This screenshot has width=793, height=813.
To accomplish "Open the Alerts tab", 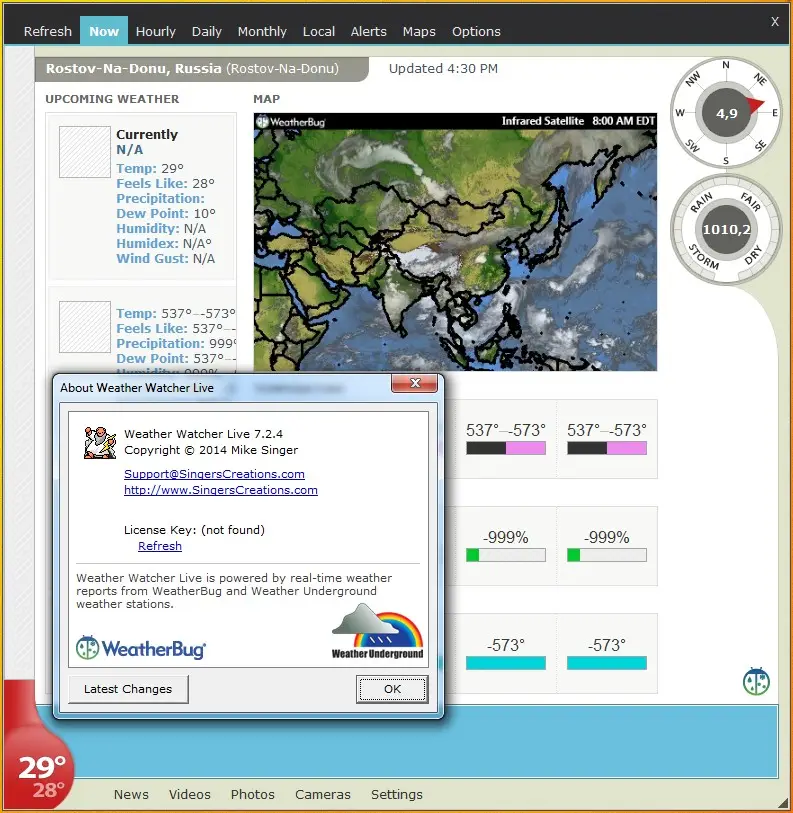I will 368,32.
